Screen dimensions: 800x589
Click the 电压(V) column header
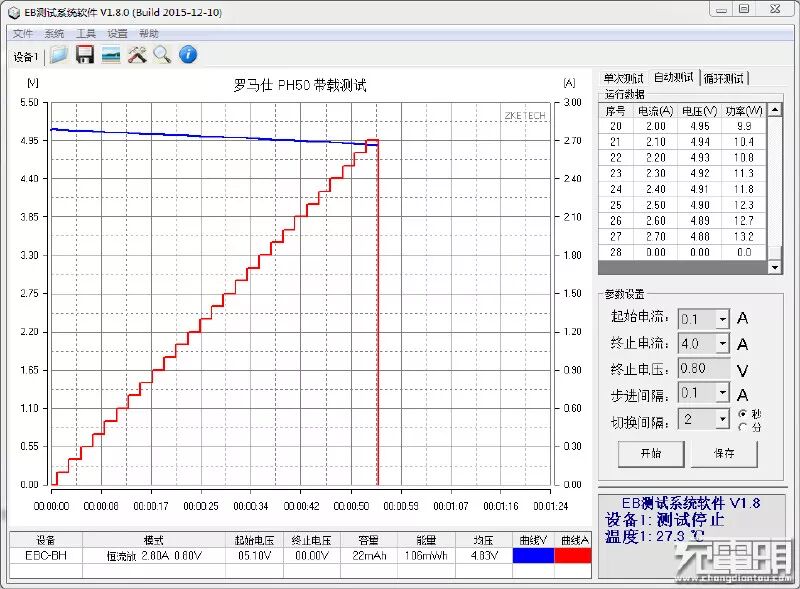pos(699,111)
